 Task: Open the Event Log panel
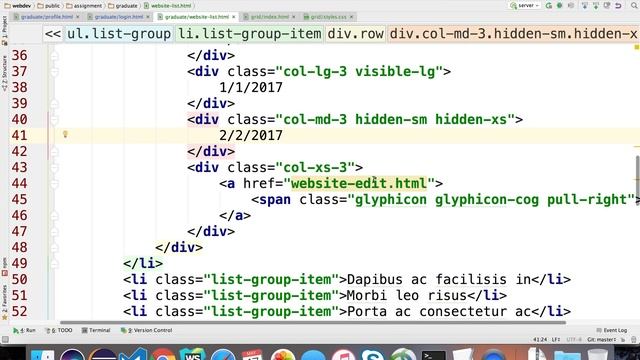611,330
